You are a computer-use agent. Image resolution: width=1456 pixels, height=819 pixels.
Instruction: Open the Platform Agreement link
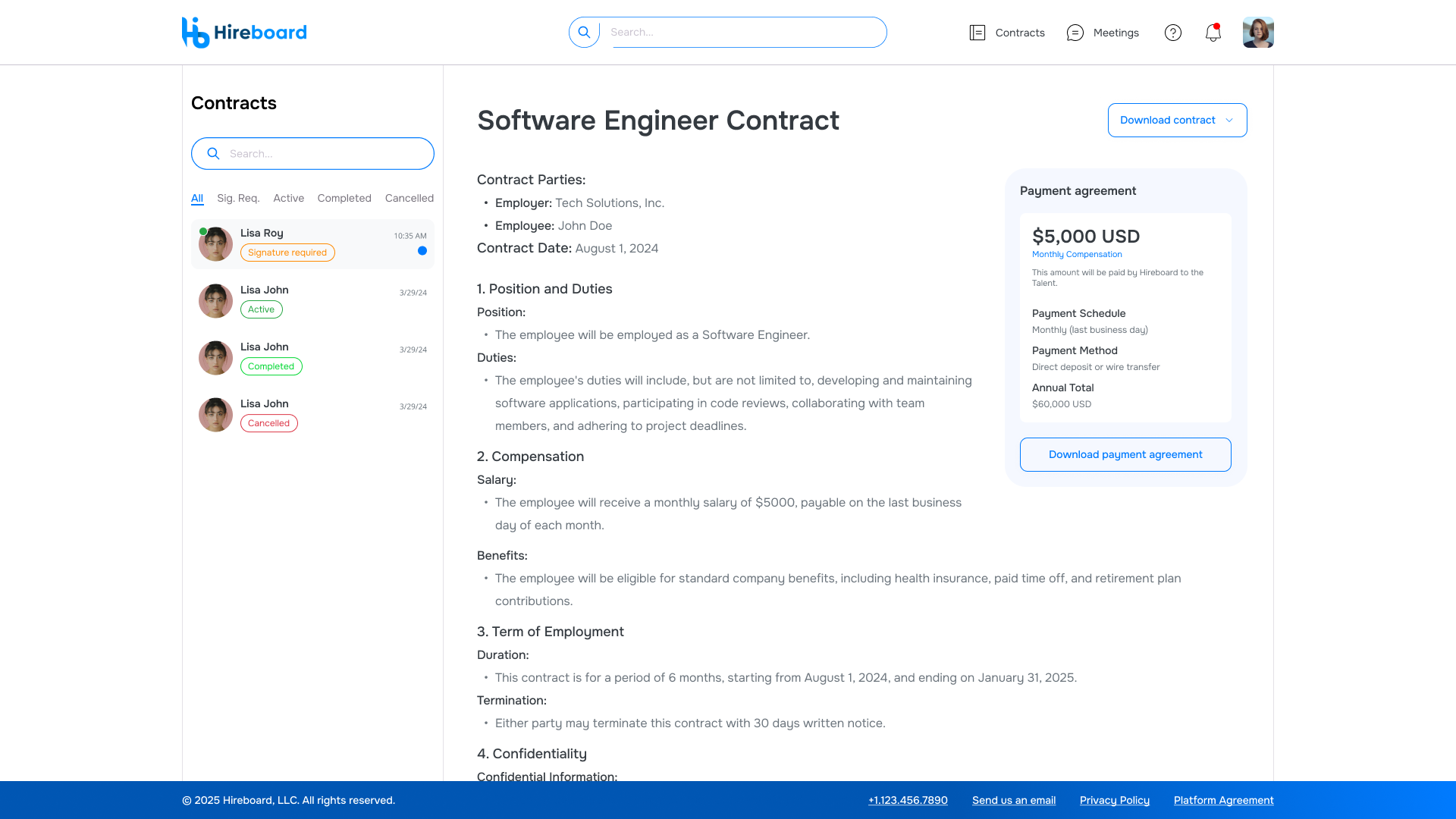tap(1223, 801)
